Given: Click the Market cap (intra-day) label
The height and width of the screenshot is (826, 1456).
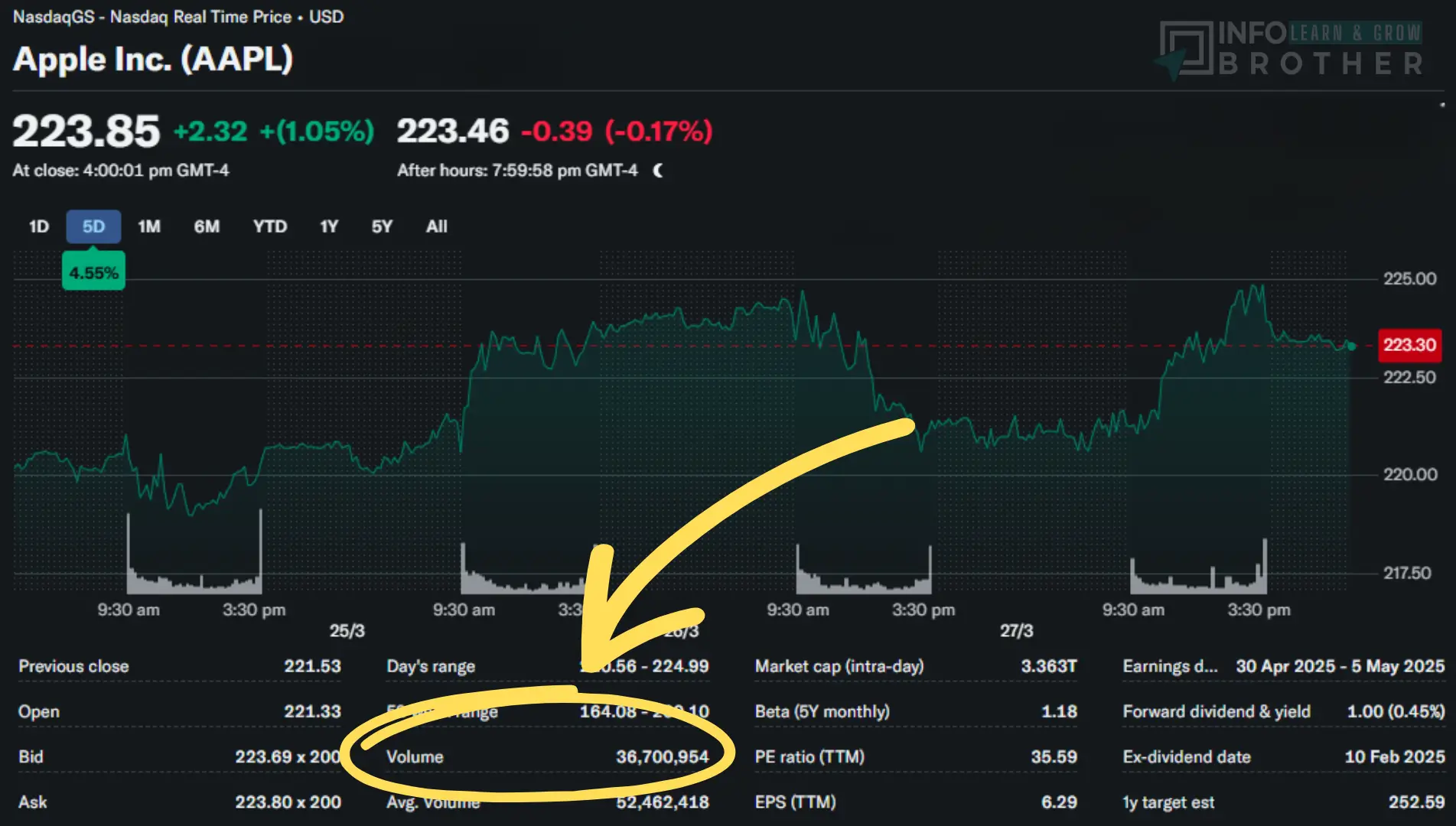Looking at the screenshot, I should [839, 666].
